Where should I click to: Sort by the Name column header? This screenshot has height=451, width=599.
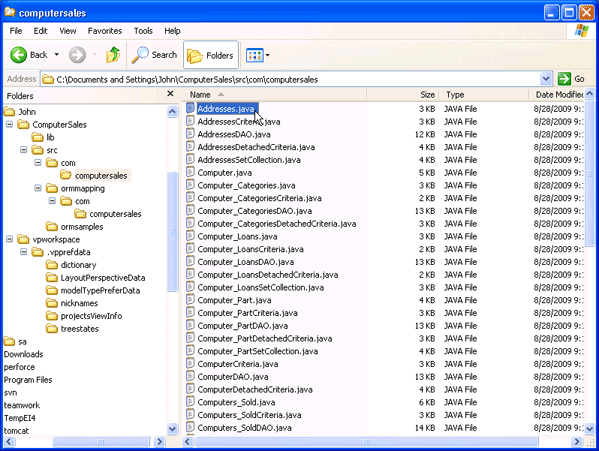click(275, 94)
